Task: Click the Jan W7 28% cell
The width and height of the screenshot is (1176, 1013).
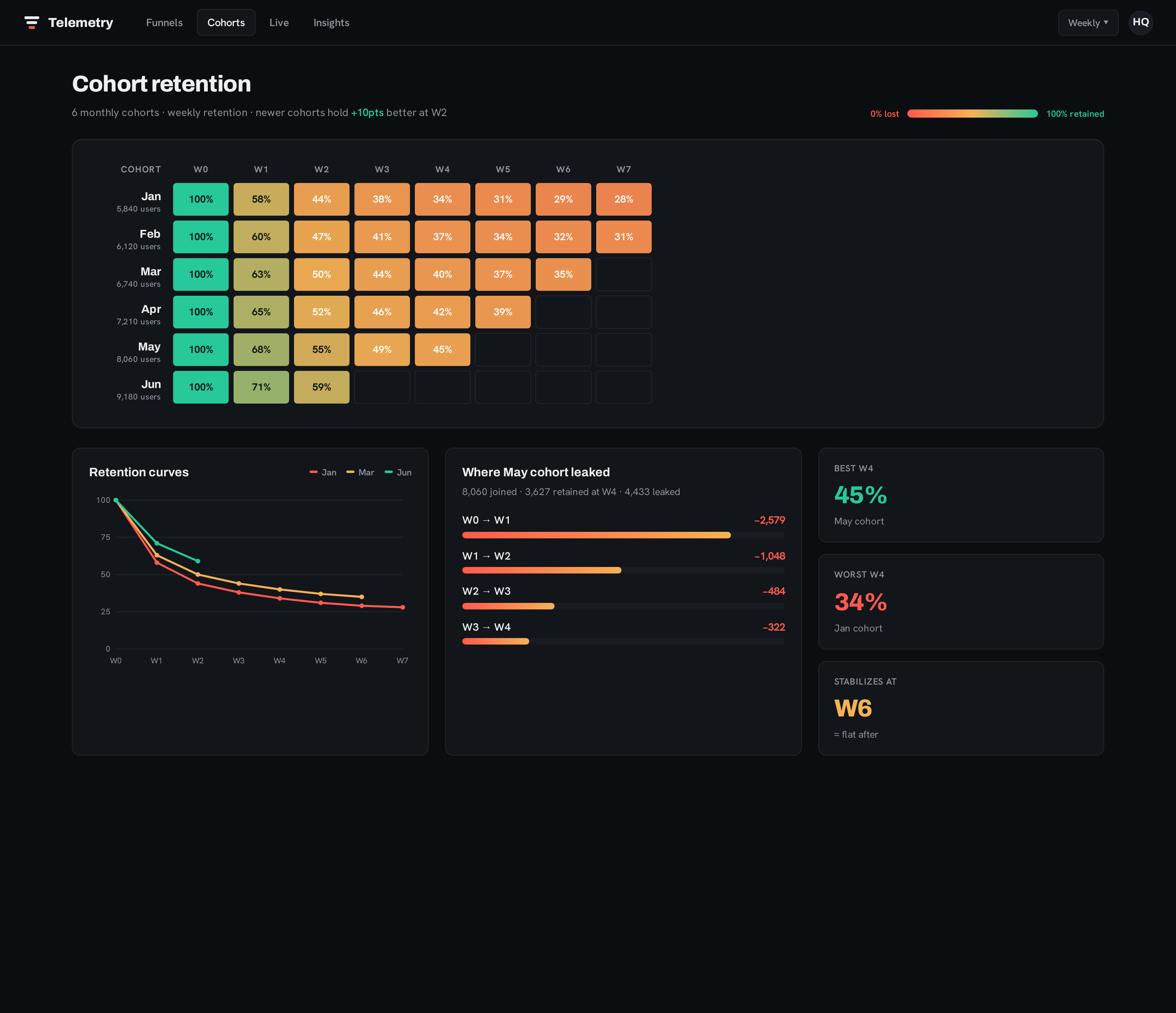Action: (x=624, y=199)
